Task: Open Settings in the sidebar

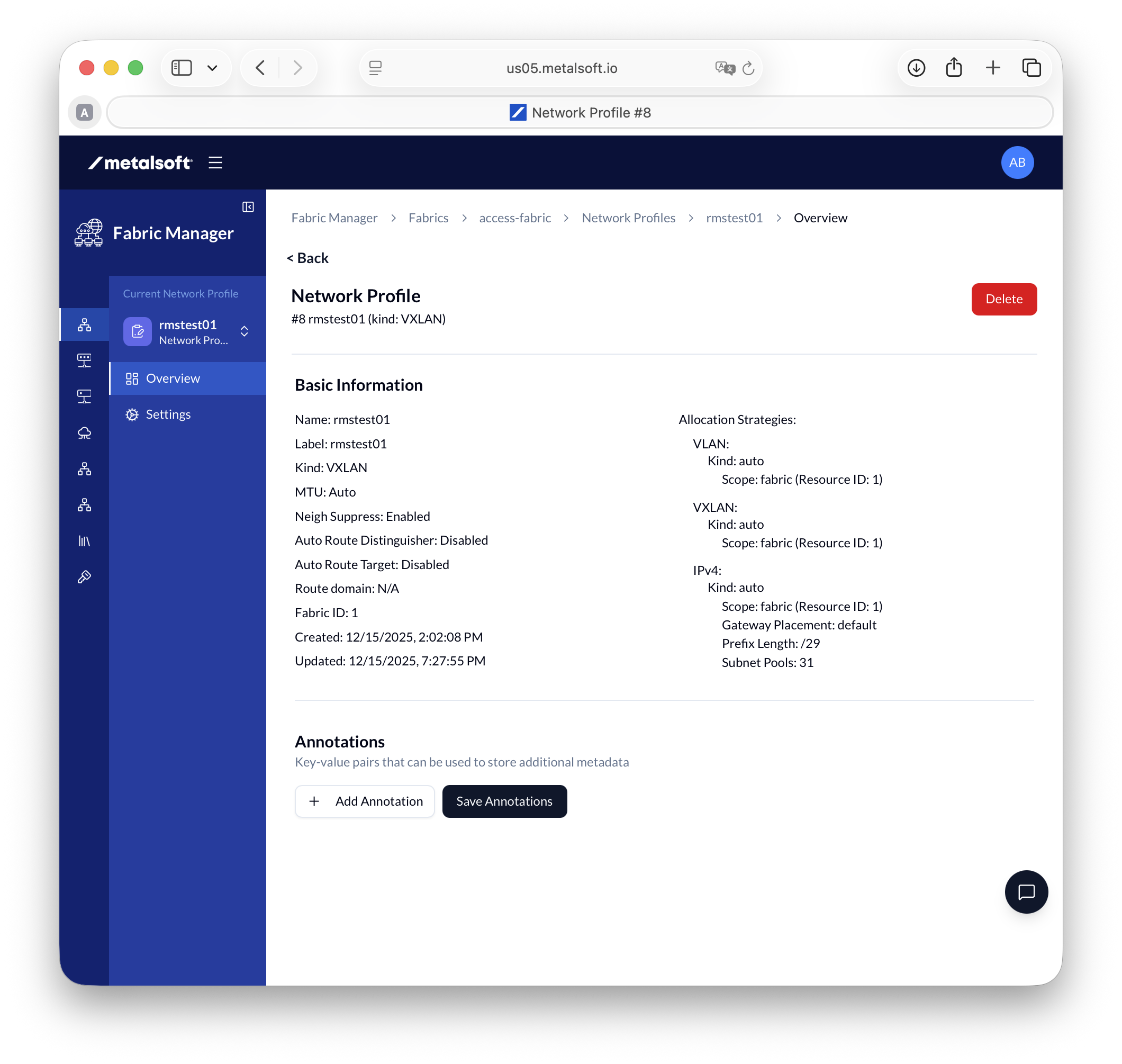Action: 188,414
